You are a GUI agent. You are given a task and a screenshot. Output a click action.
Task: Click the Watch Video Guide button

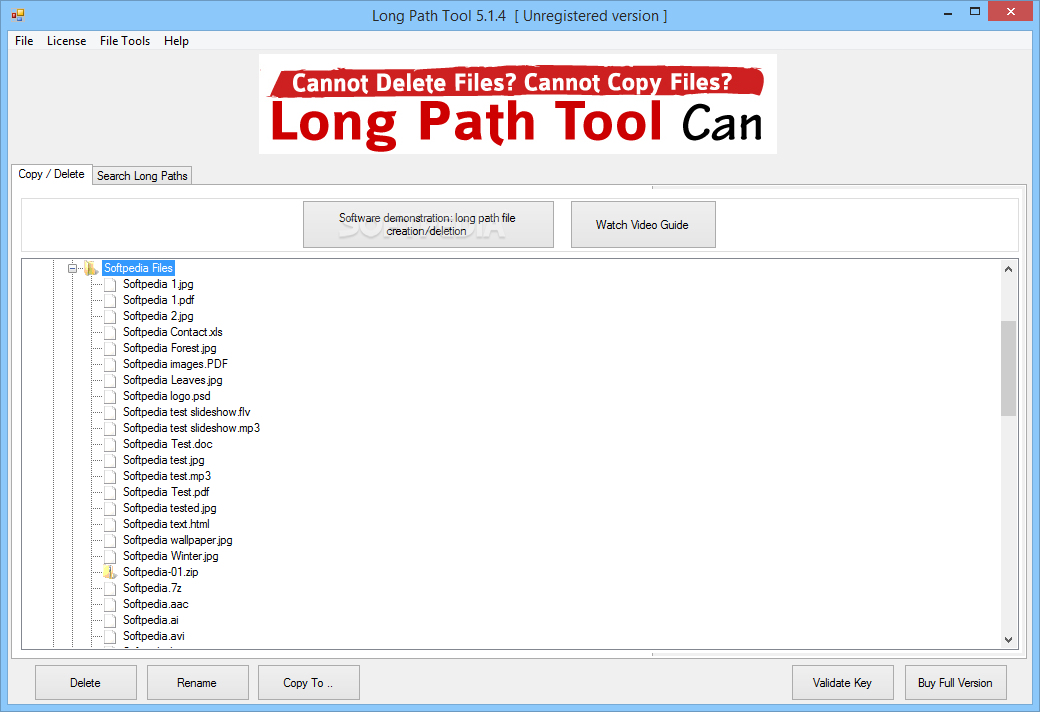point(643,224)
